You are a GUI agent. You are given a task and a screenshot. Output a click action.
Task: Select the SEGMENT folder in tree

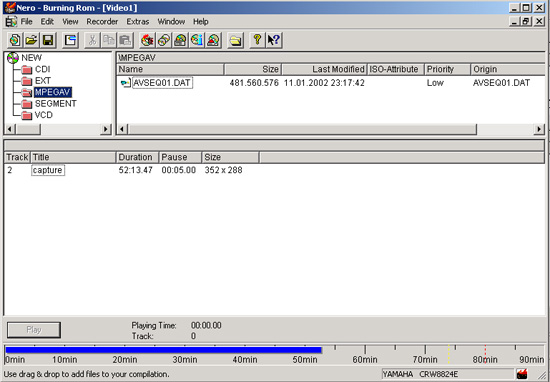pos(55,104)
